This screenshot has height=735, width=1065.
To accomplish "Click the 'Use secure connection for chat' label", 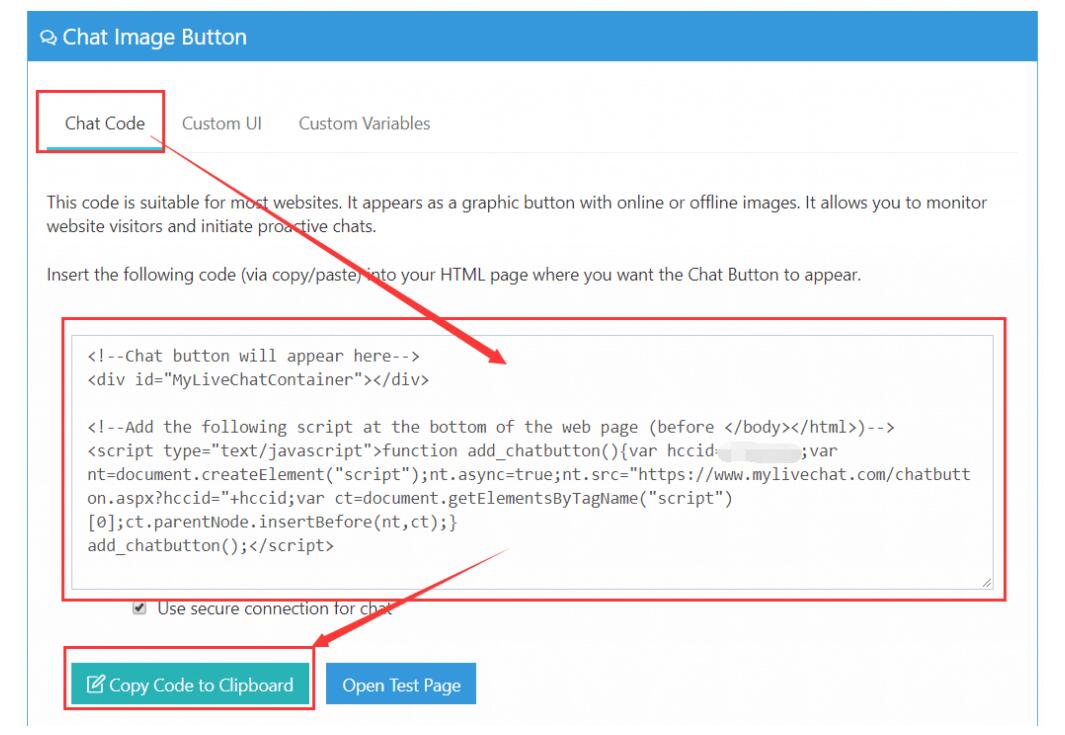I will (275, 608).
